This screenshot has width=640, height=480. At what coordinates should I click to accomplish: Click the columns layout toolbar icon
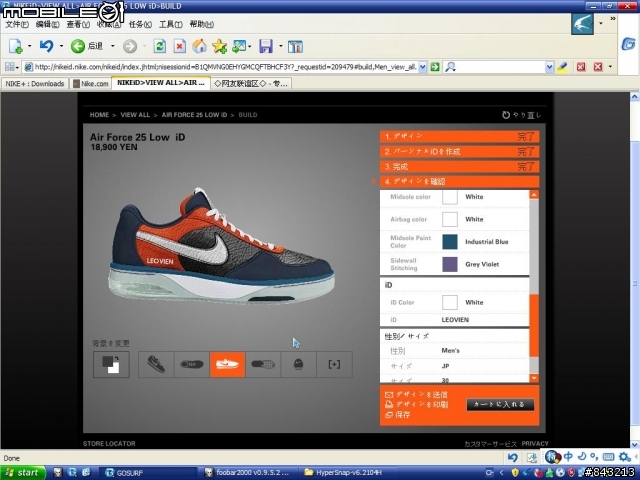click(x=295, y=46)
